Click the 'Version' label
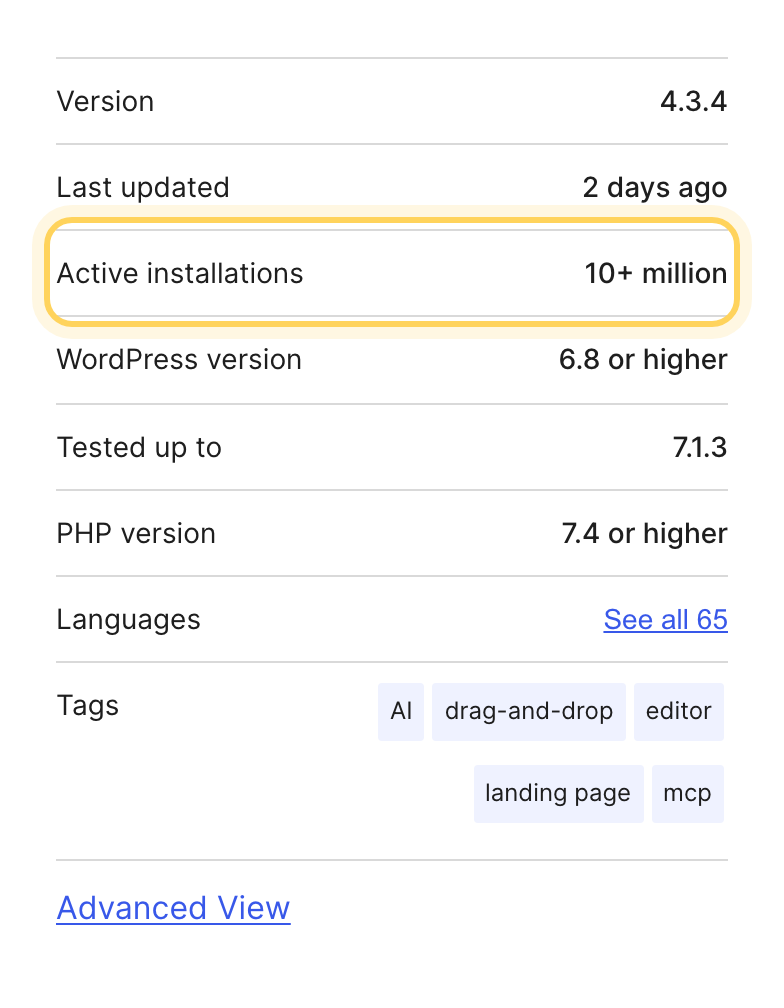The height and width of the screenshot is (1008, 784). [x=105, y=102]
